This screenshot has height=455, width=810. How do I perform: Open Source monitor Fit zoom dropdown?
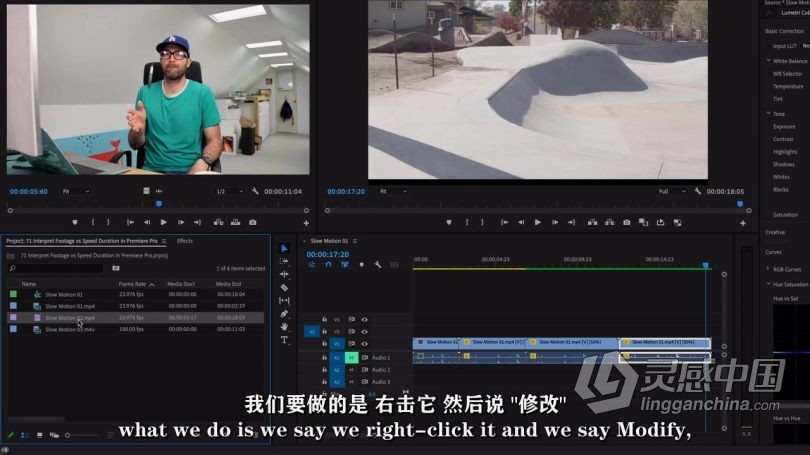(x=75, y=191)
